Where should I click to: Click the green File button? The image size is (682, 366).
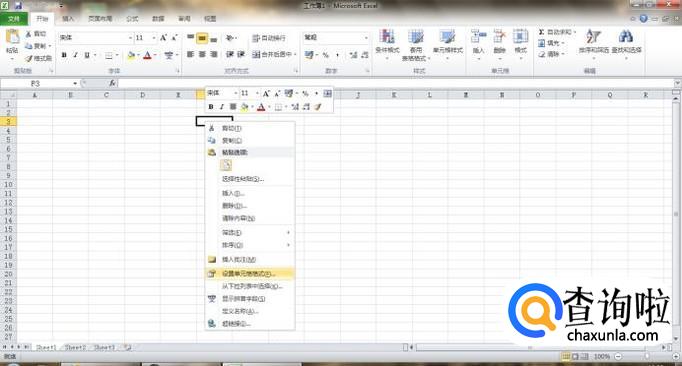(14, 19)
